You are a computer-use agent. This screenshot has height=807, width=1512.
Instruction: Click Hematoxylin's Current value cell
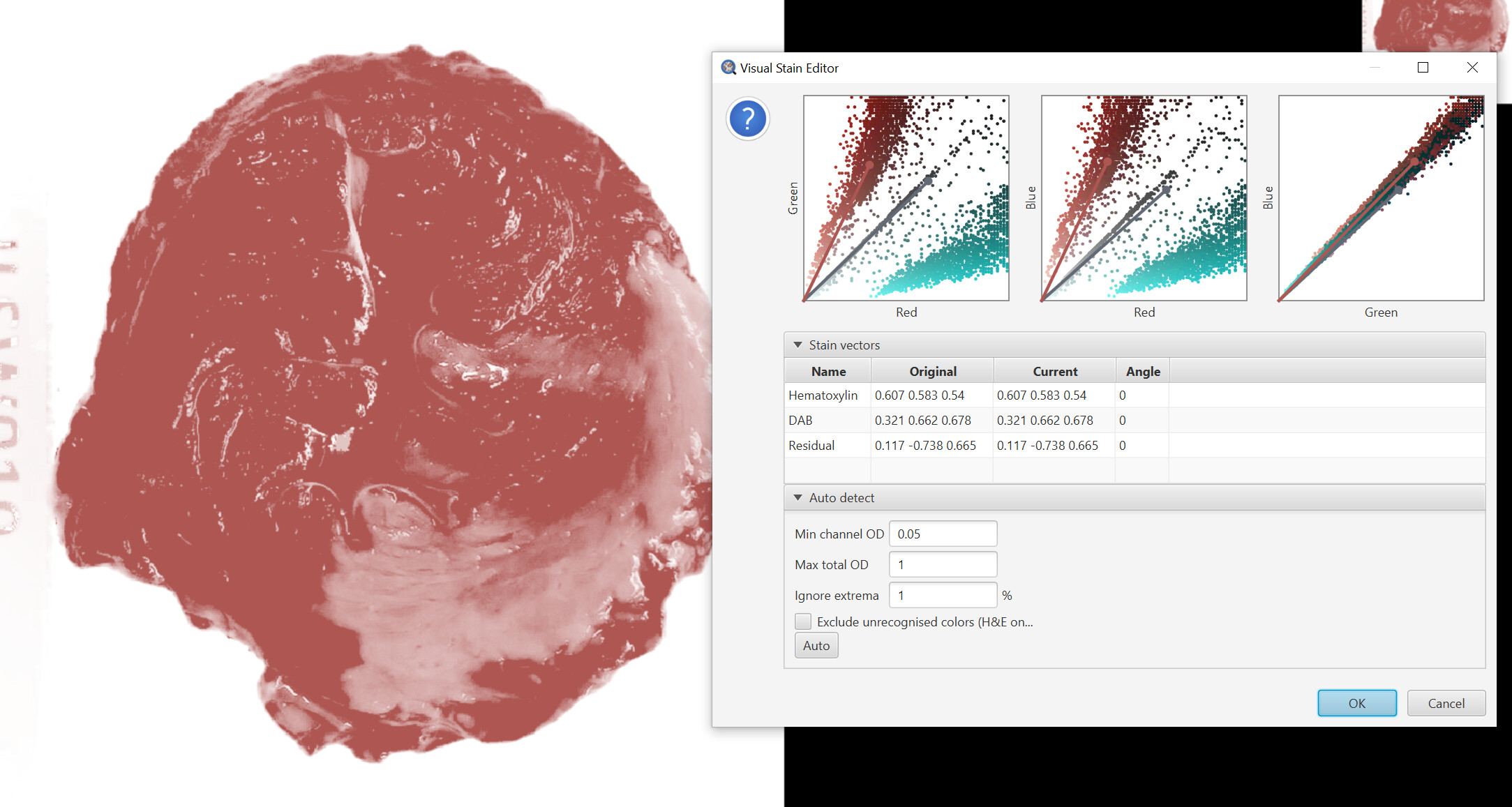point(1054,395)
